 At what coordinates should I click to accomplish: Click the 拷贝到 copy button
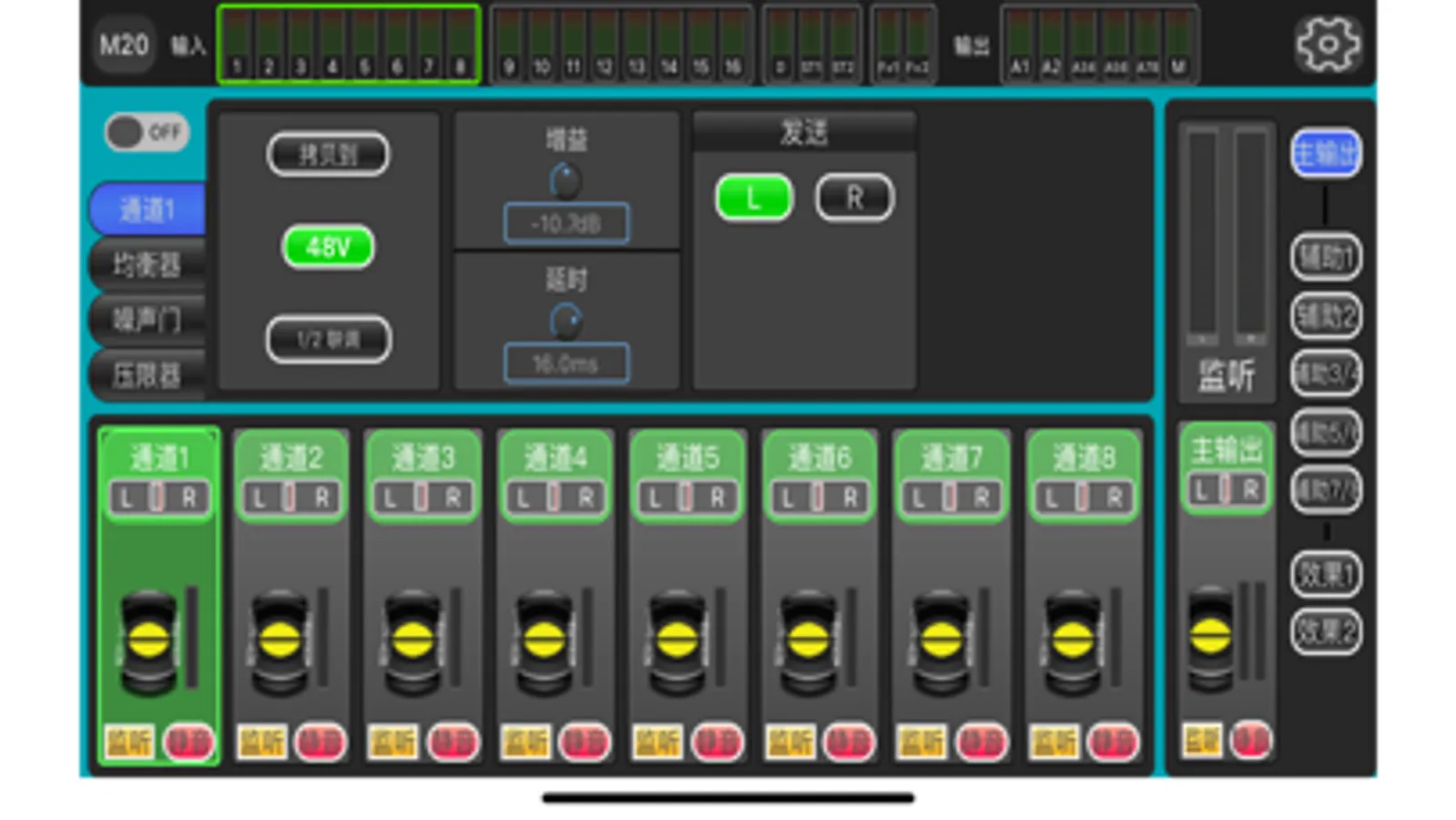click(328, 154)
